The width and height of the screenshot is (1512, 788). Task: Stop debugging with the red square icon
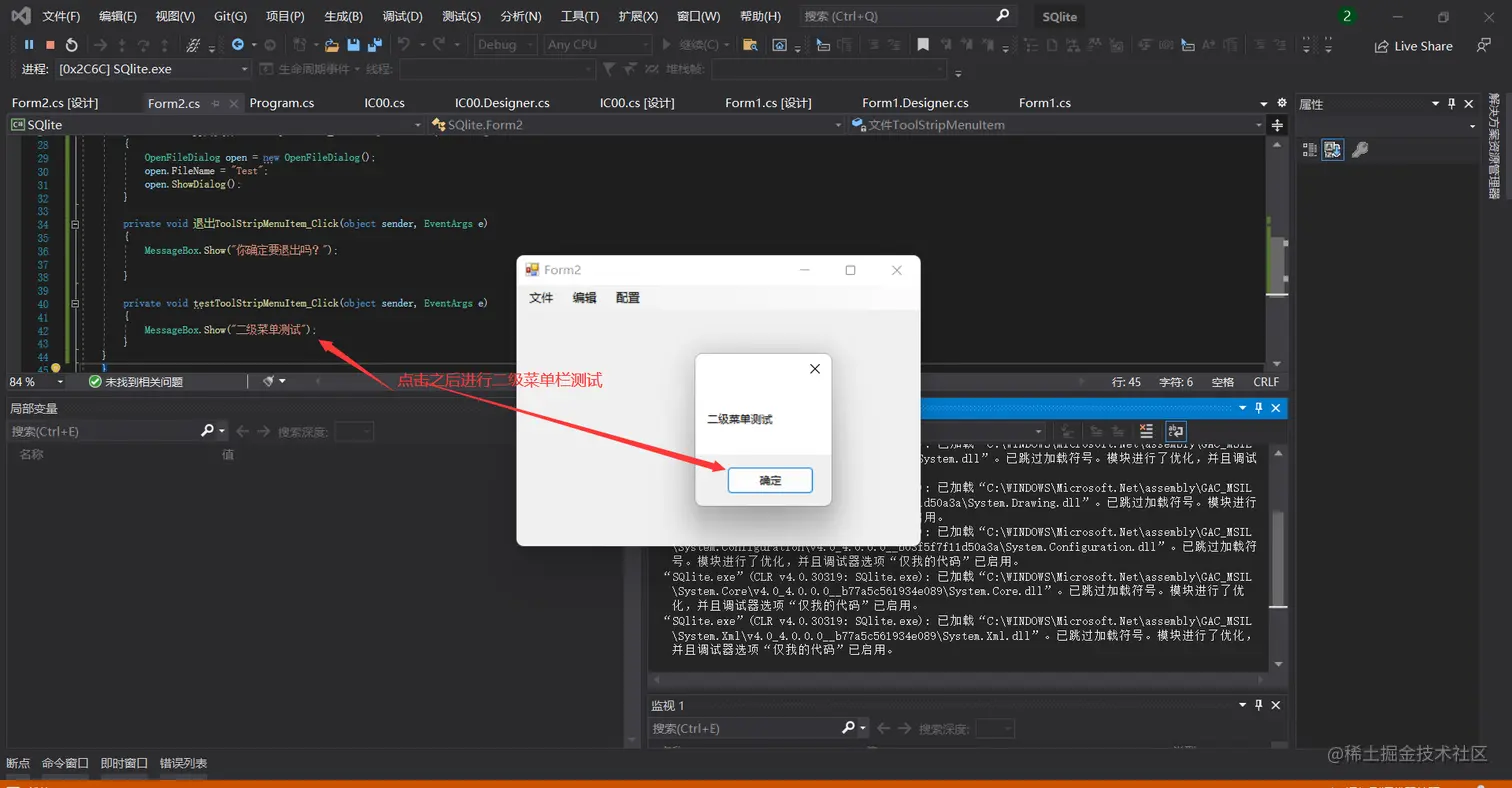[x=50, y=45]
